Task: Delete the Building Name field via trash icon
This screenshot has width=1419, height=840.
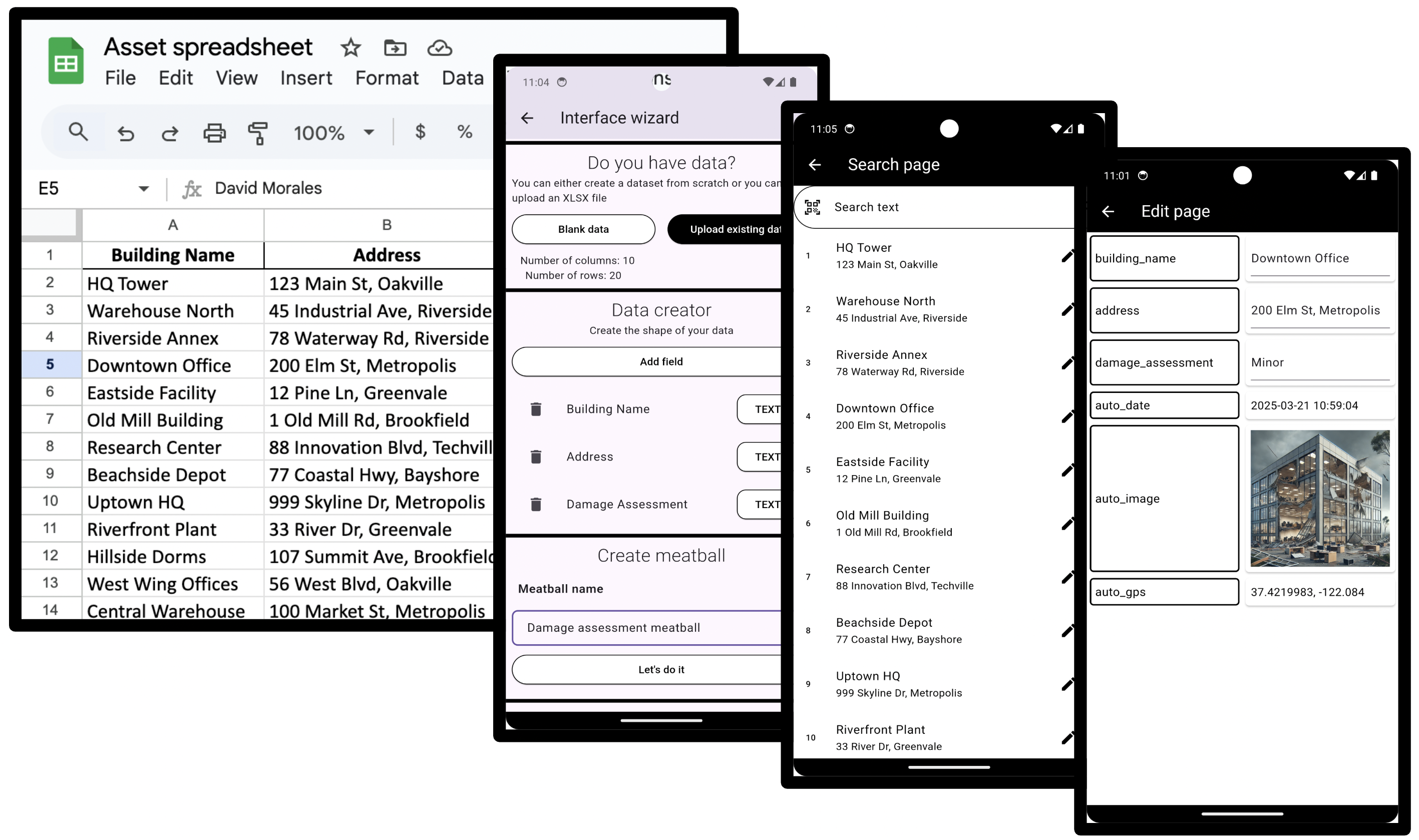Action: 535,408
